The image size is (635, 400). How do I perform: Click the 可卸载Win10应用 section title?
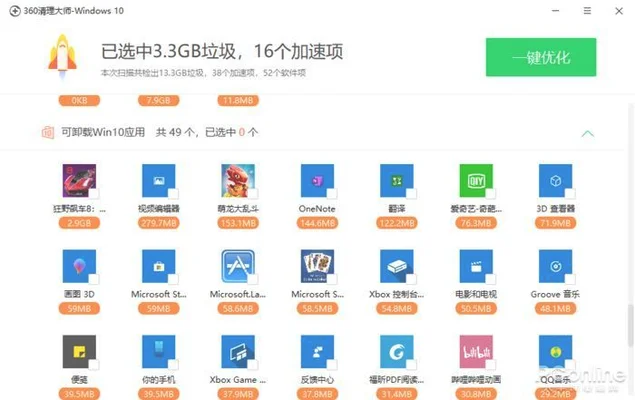pyautogui.click(x=103, y=132)
